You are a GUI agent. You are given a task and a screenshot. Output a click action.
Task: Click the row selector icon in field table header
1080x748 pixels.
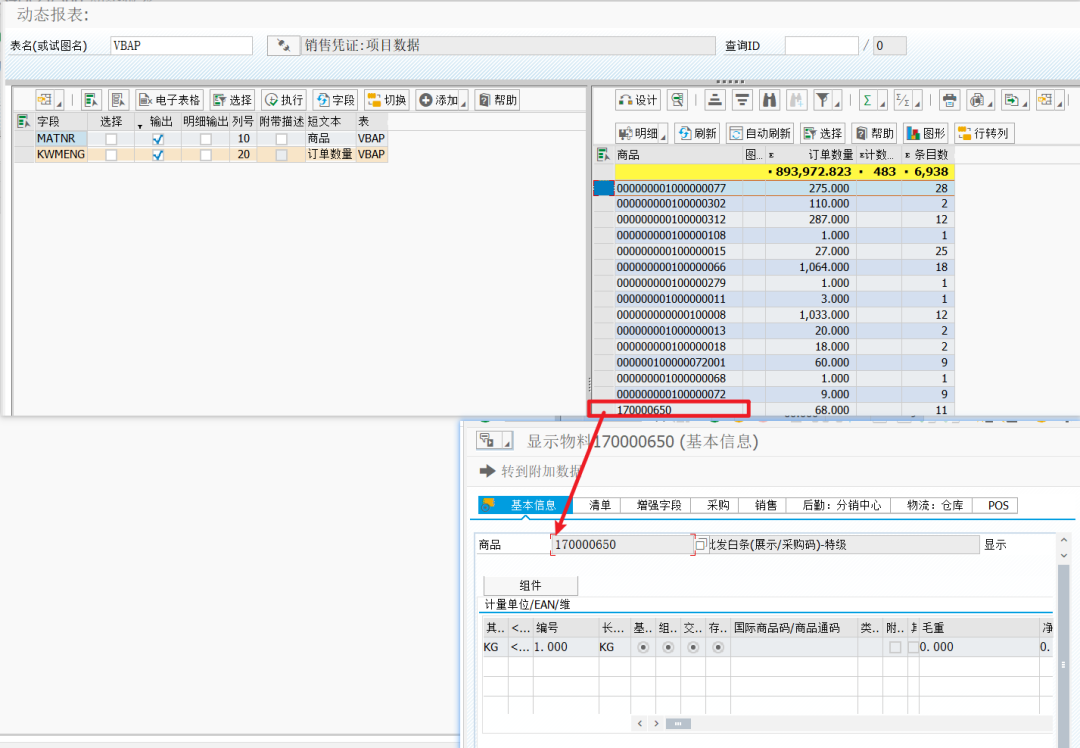(23, 121)
